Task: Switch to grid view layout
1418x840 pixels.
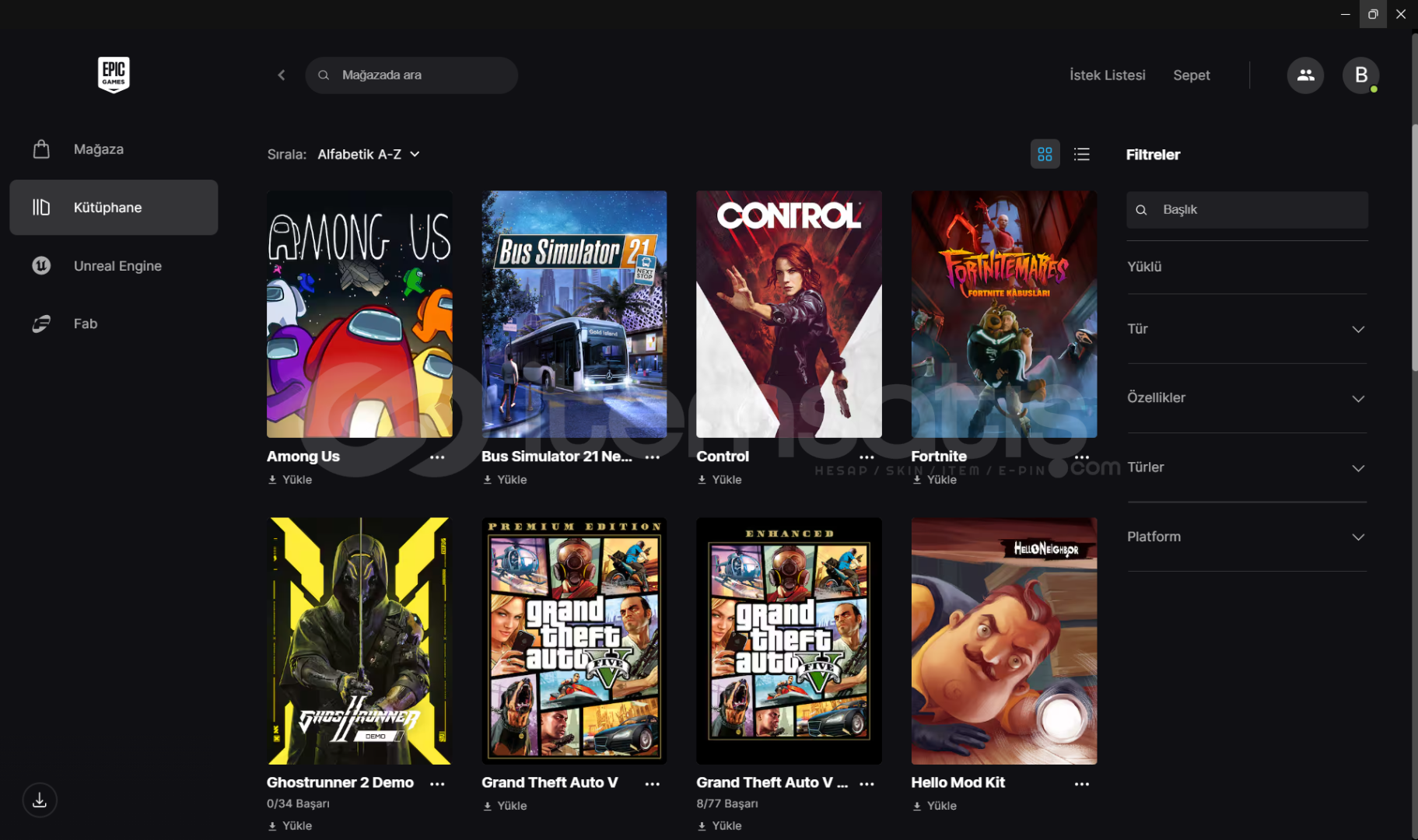Action: [x=1045, y=154]
